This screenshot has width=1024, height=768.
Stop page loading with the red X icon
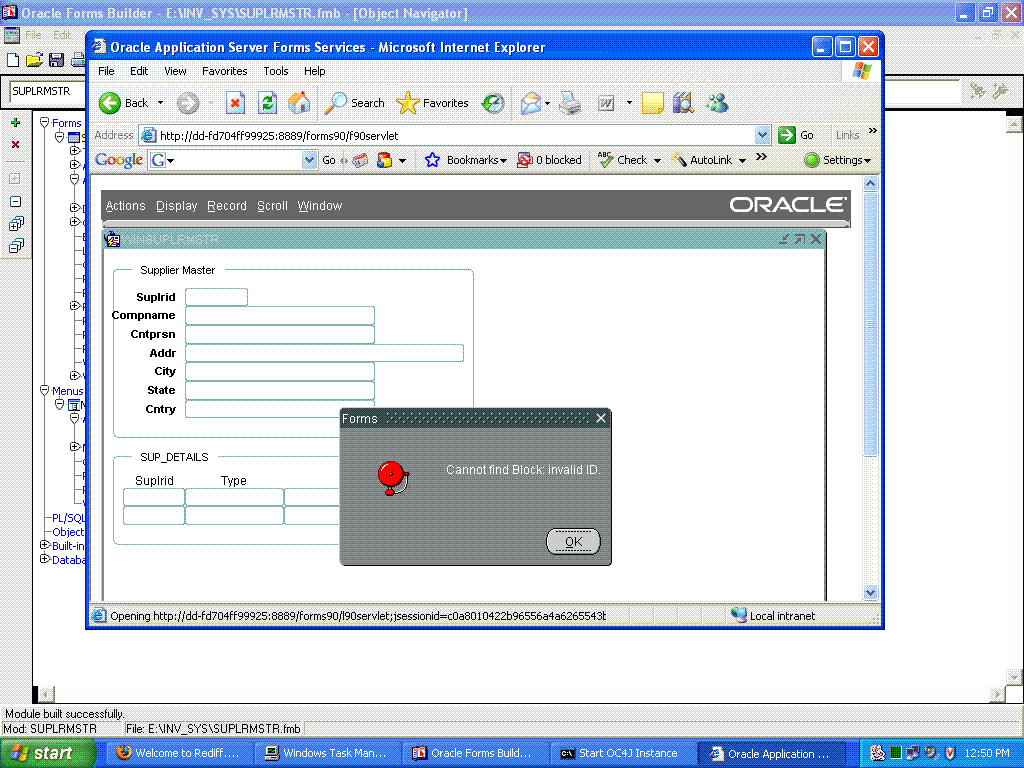pos(235,103)
